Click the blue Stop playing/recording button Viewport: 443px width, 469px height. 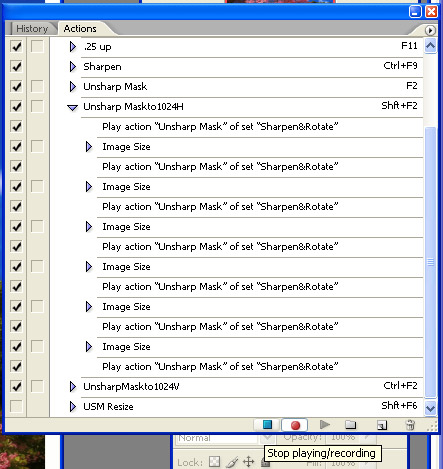point(267,425)
